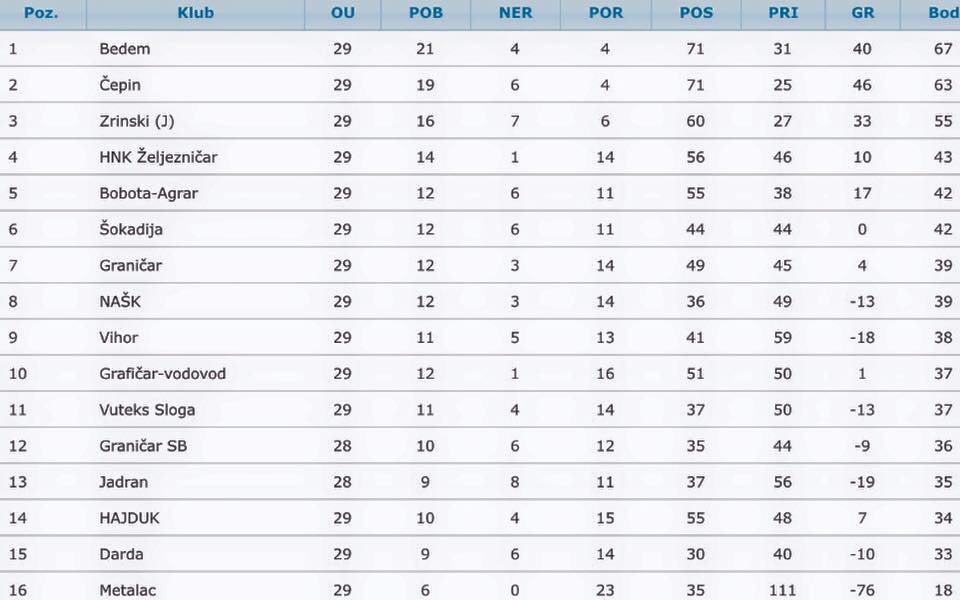This screenshot has width=960, height=600.
Task: Select the POB column header
Action: click(425, 13)
